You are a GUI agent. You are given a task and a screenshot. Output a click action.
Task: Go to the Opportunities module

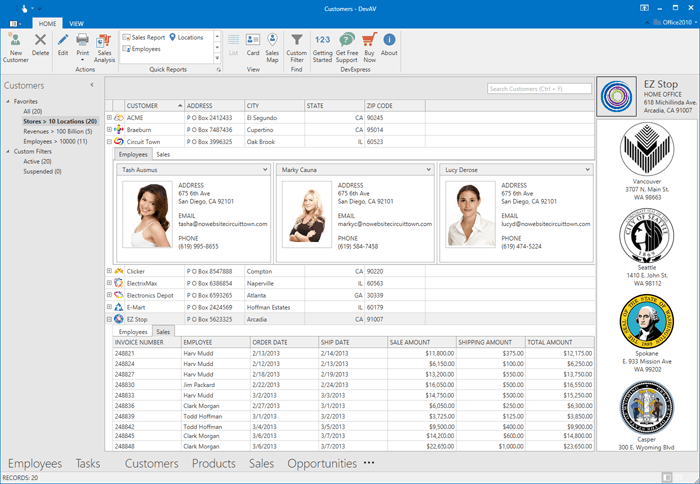pos(321,464)
